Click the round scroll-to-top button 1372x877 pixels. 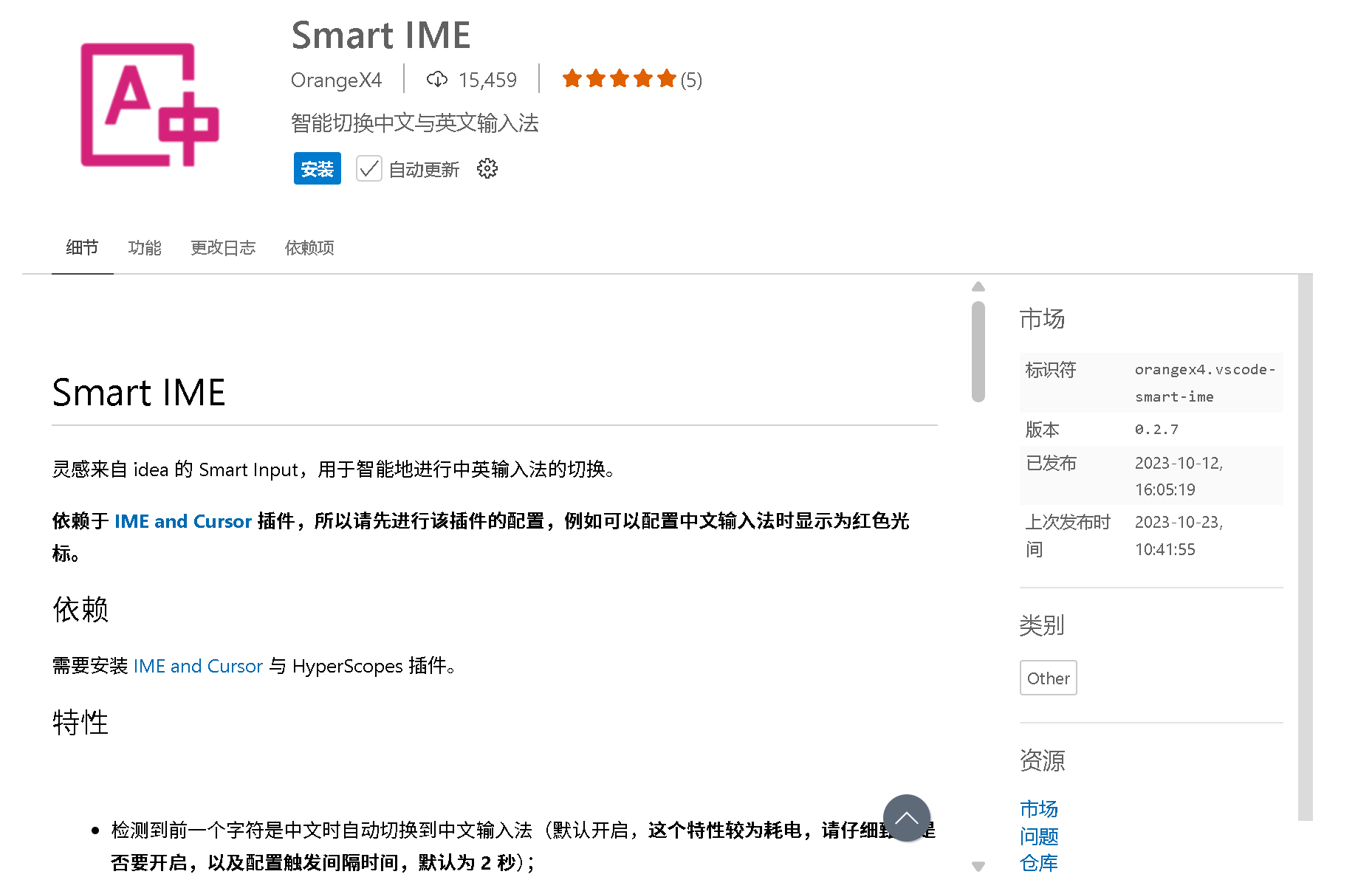(907, 818)
